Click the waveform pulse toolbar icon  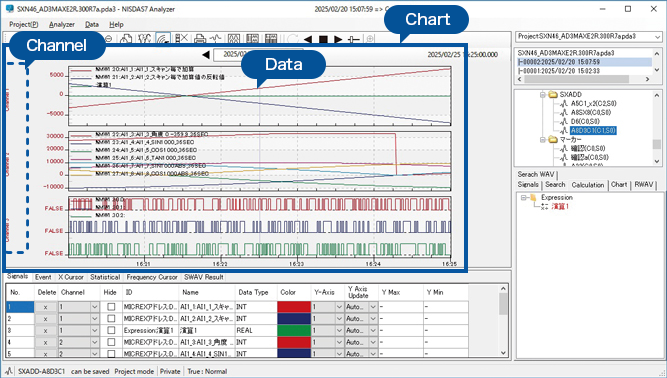tap(215, 39)
